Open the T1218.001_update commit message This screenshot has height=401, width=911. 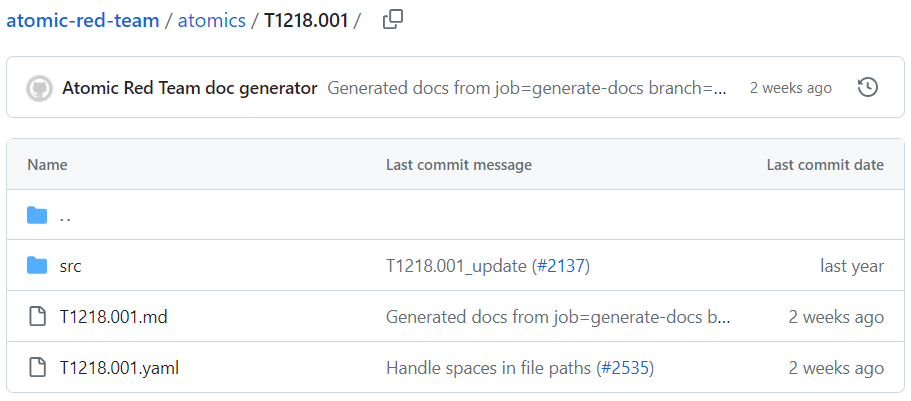click(456, 266)
